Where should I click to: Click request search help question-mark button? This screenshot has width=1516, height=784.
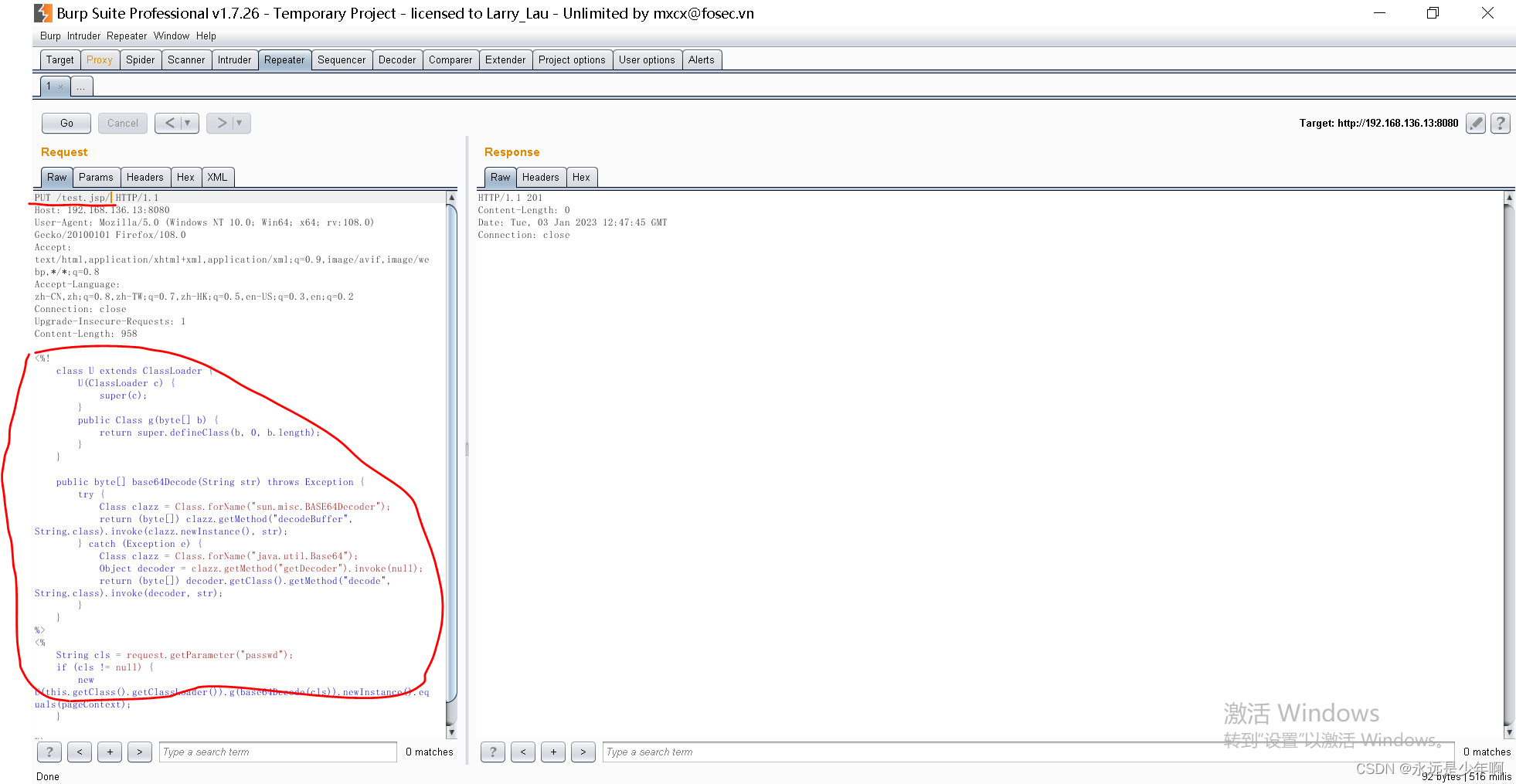pyautogui.click(x=49, y=752)
